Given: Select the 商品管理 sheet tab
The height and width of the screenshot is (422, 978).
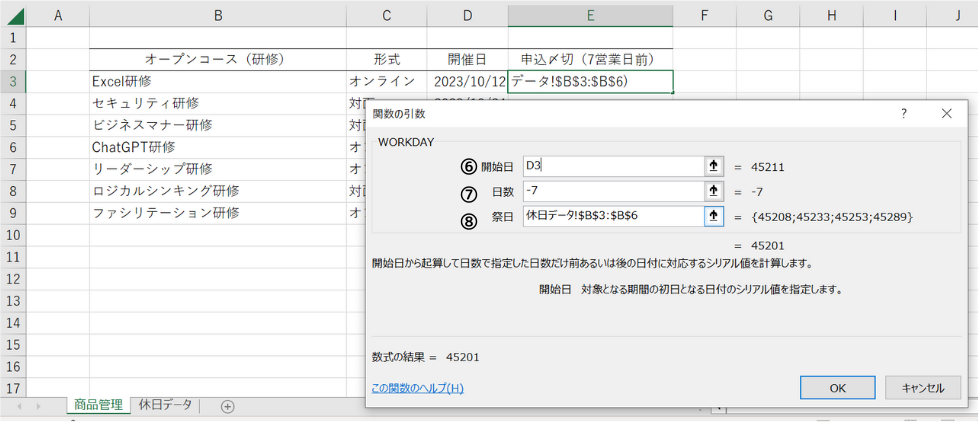Looking at the screenshot, I should pyautogui.click(x=97, y=405).
